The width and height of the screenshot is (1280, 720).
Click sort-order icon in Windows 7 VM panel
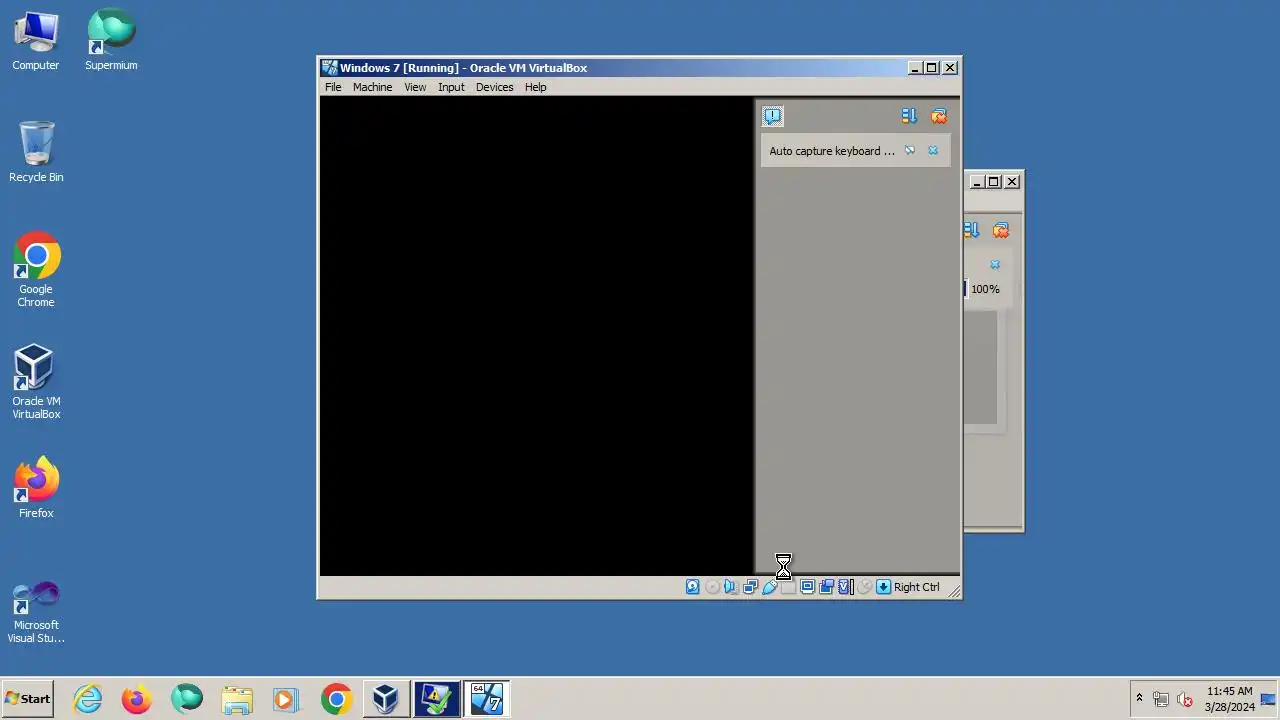(909, 116)
